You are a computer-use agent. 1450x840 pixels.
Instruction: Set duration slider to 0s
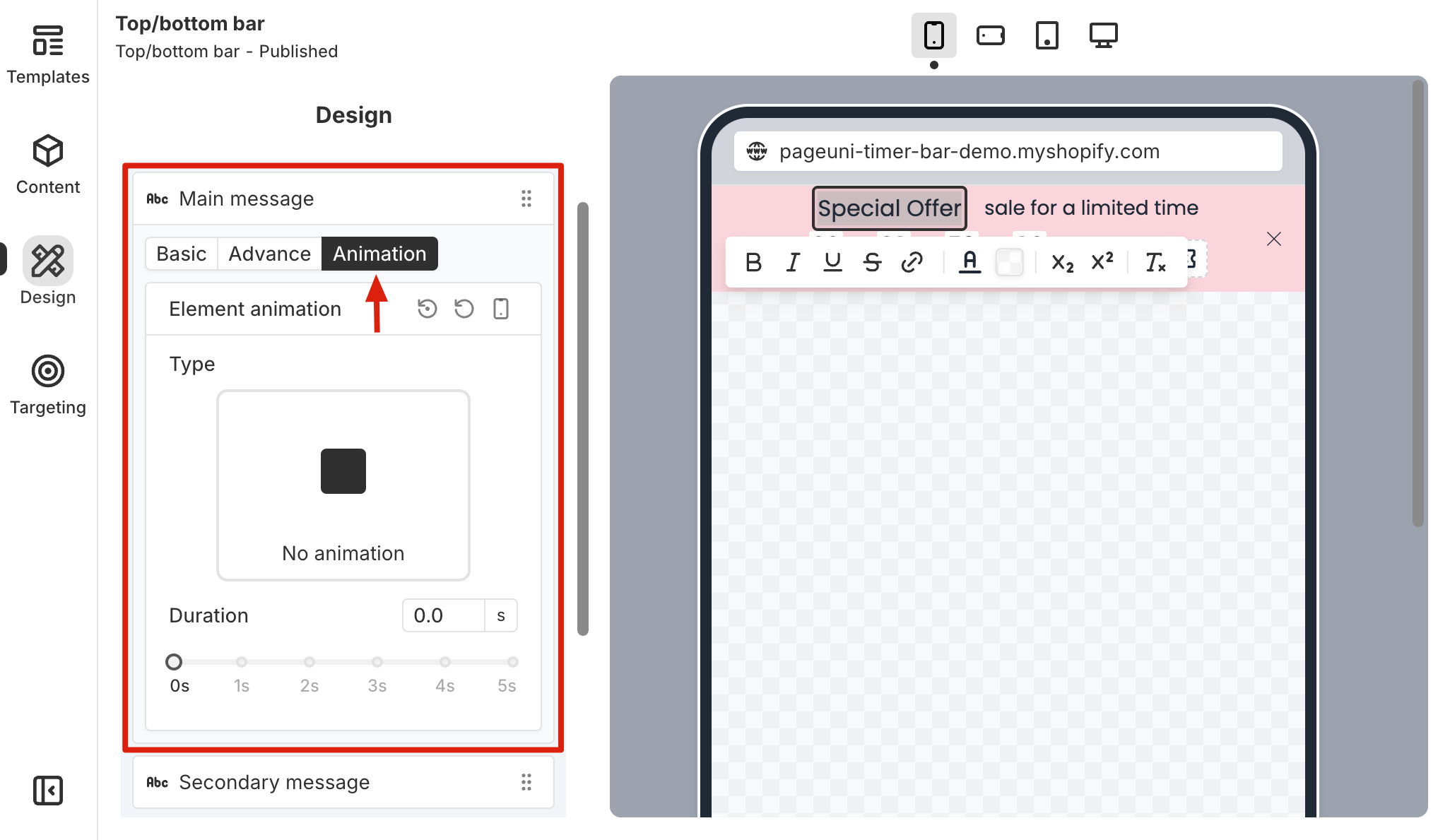click(174, 662)
